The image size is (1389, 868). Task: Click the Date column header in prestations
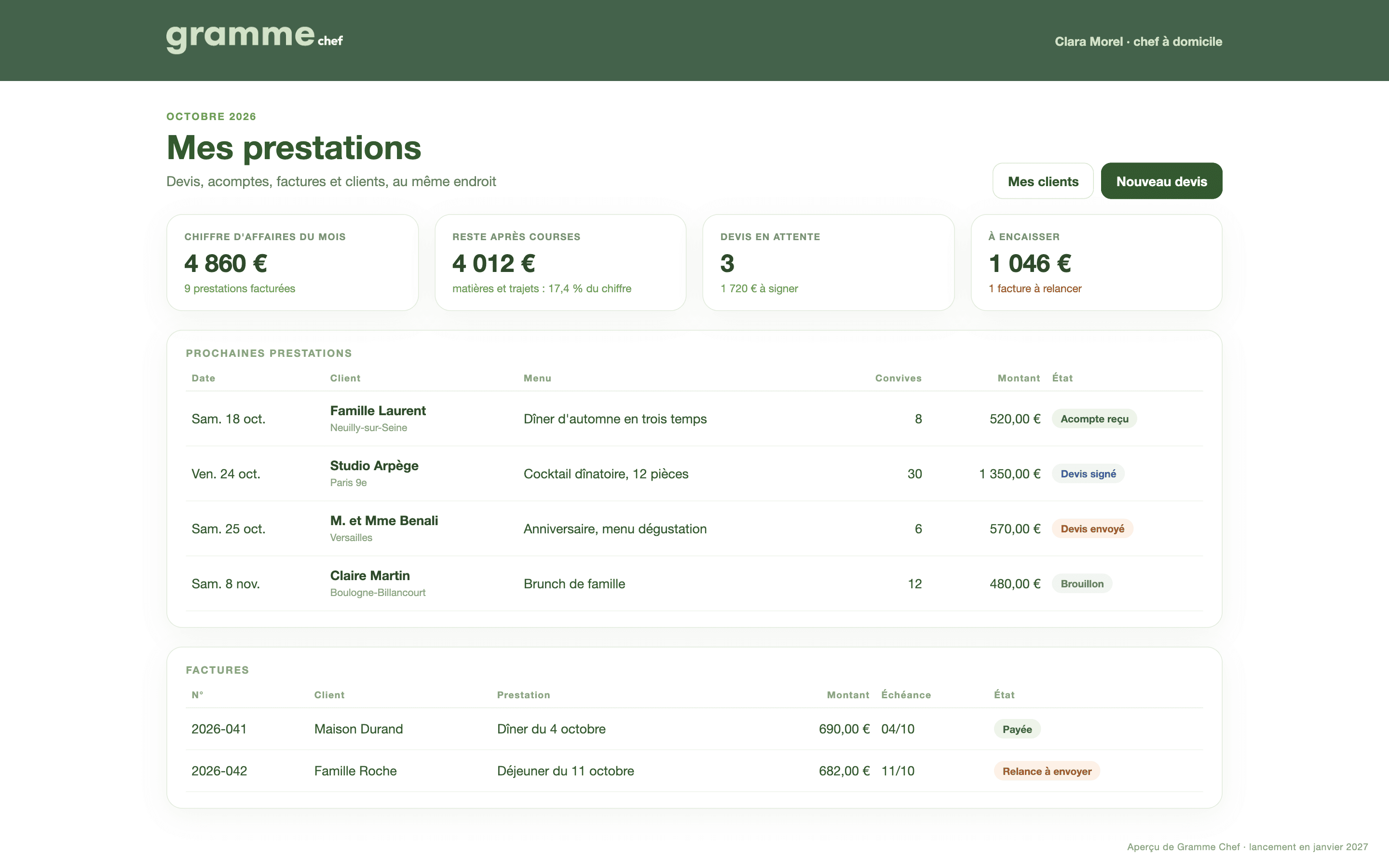[x=203, y=379]
